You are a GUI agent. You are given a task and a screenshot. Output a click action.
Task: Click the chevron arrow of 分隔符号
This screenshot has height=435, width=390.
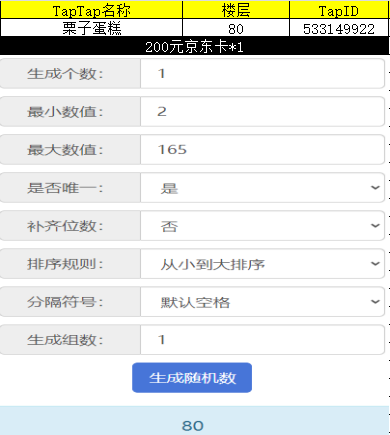[375, 302]
